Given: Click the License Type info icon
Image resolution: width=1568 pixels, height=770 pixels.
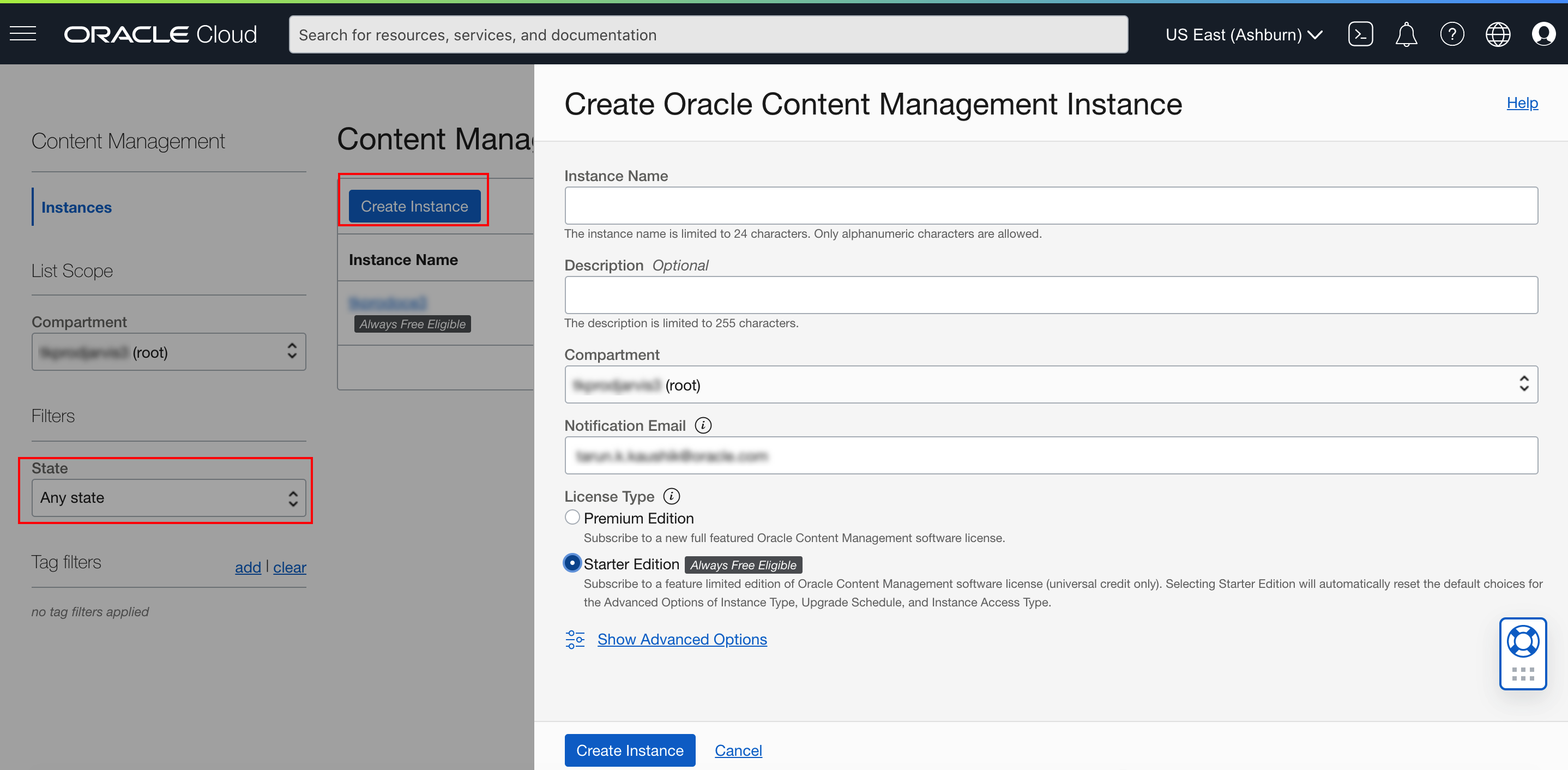Looking at the screenshot, I should point(671,496).
